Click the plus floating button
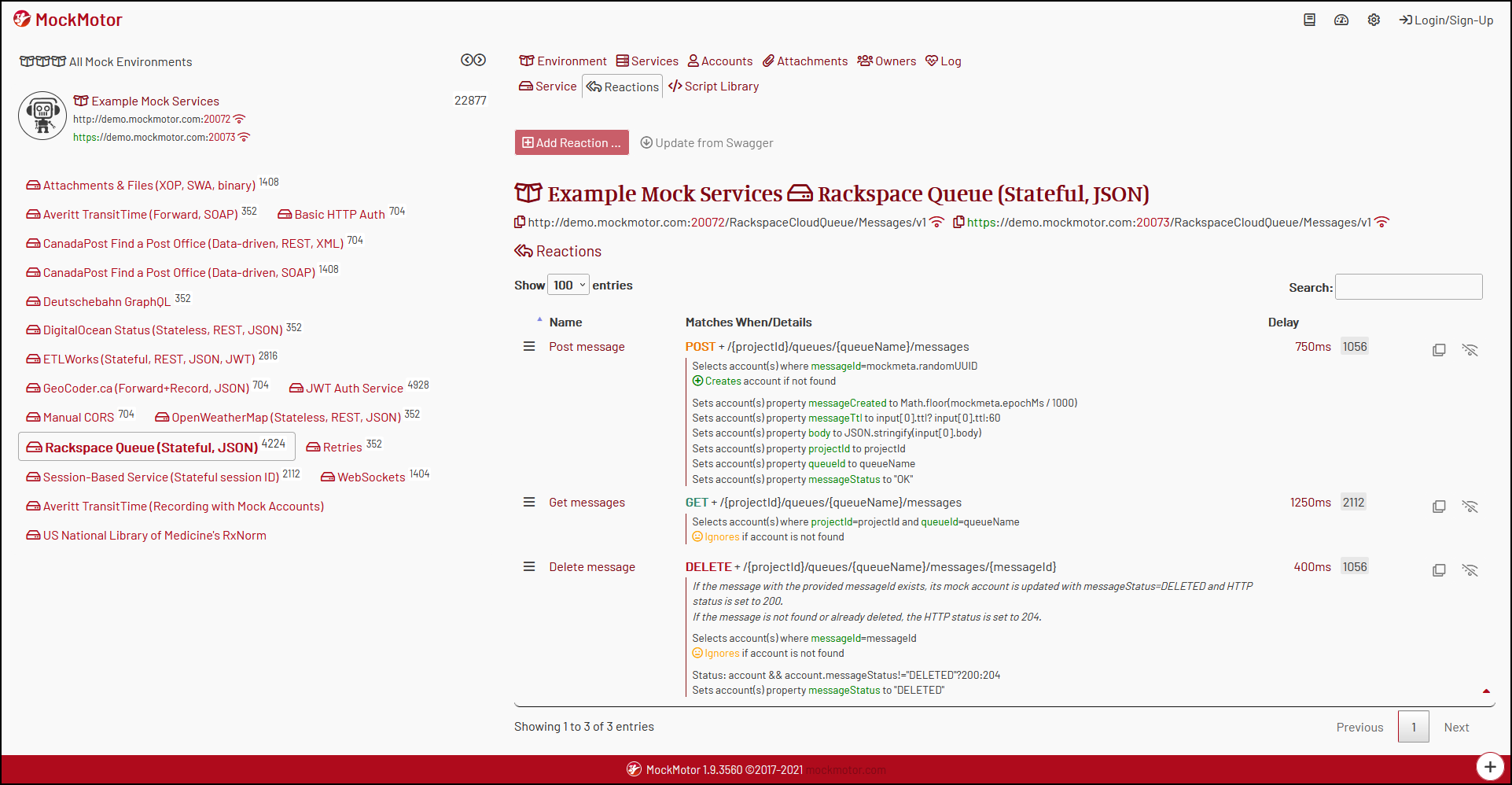 click(x=1489, y=766)
